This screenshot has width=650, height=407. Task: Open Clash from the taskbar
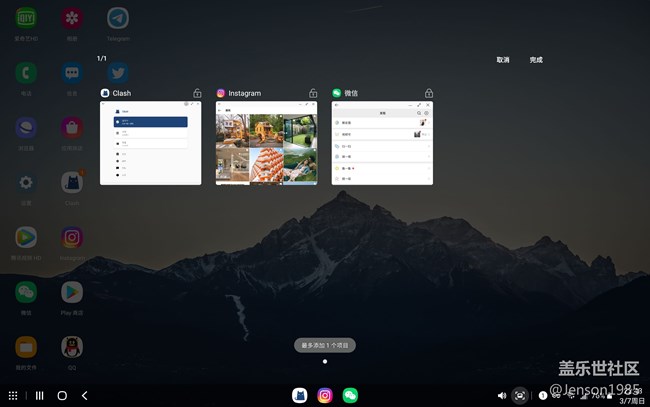click(299, 395)
